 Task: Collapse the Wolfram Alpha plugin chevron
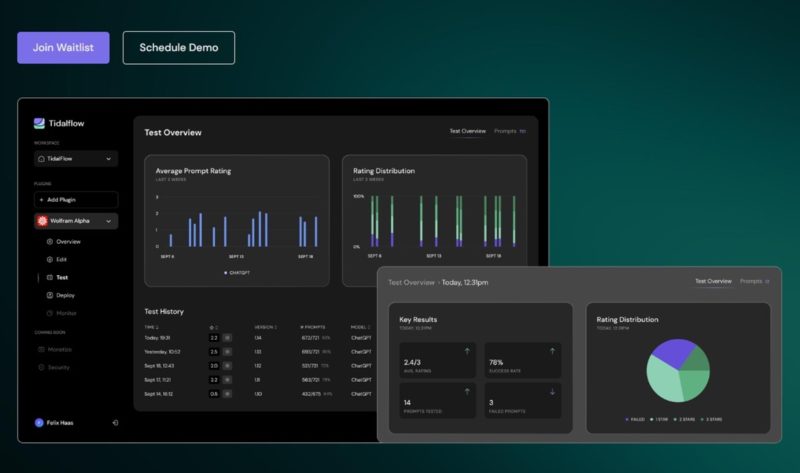click(x=109, y=221)
